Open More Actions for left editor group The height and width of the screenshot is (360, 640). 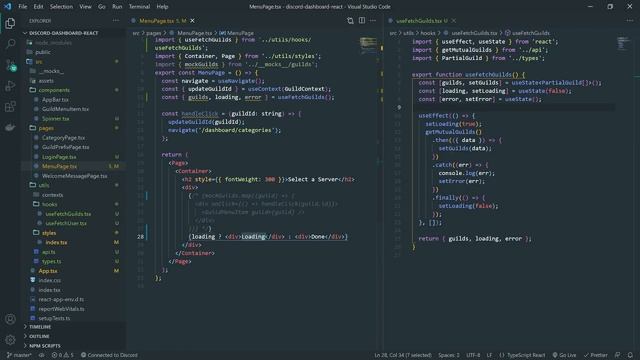373,20
